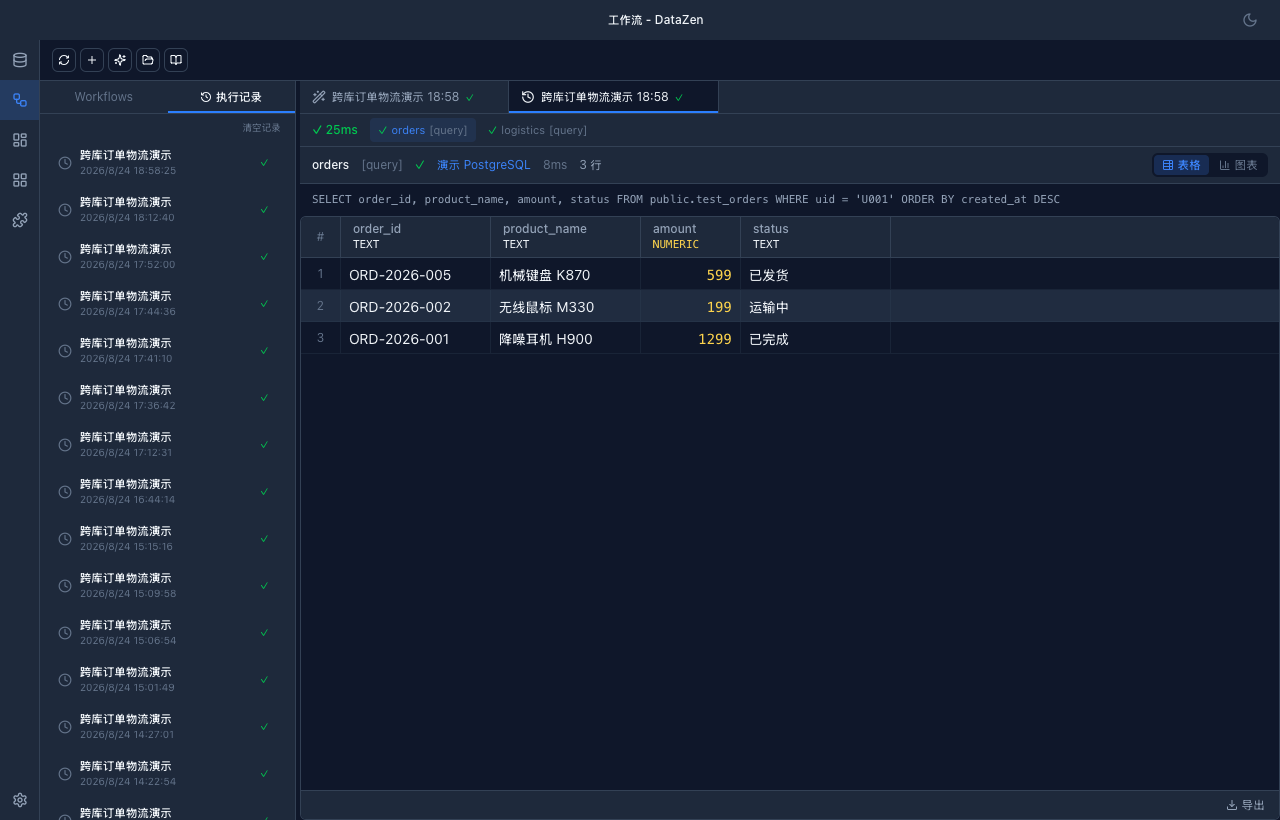Switch to the Workflows tab

pos(104,97)
